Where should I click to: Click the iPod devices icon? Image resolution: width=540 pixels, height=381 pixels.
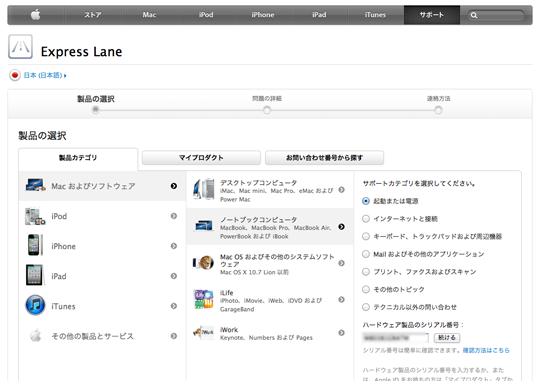[x=35, y=216]
